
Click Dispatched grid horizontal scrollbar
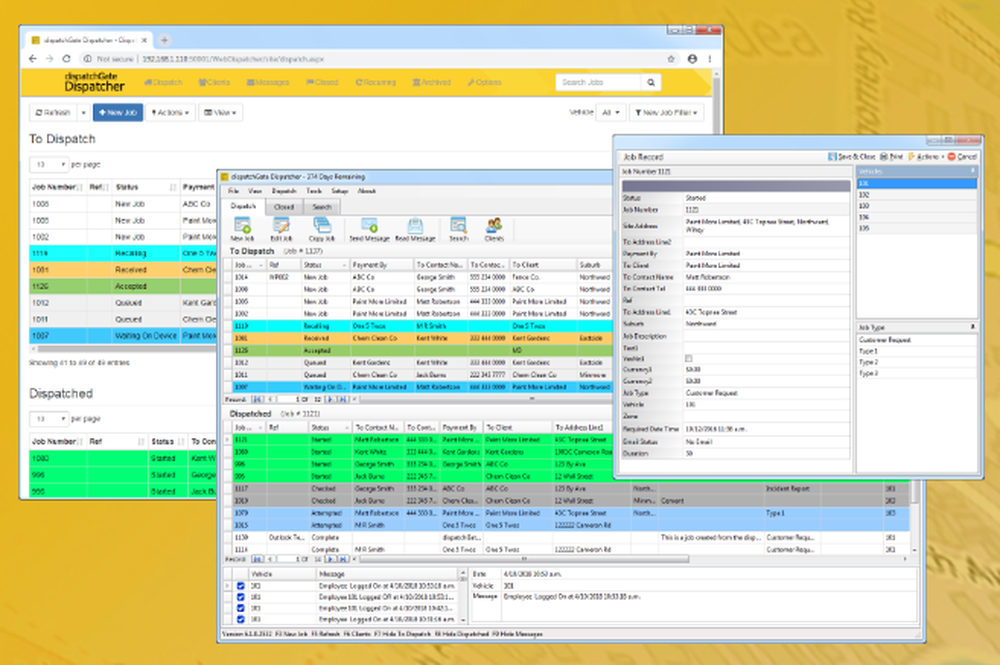coord(524,559)
